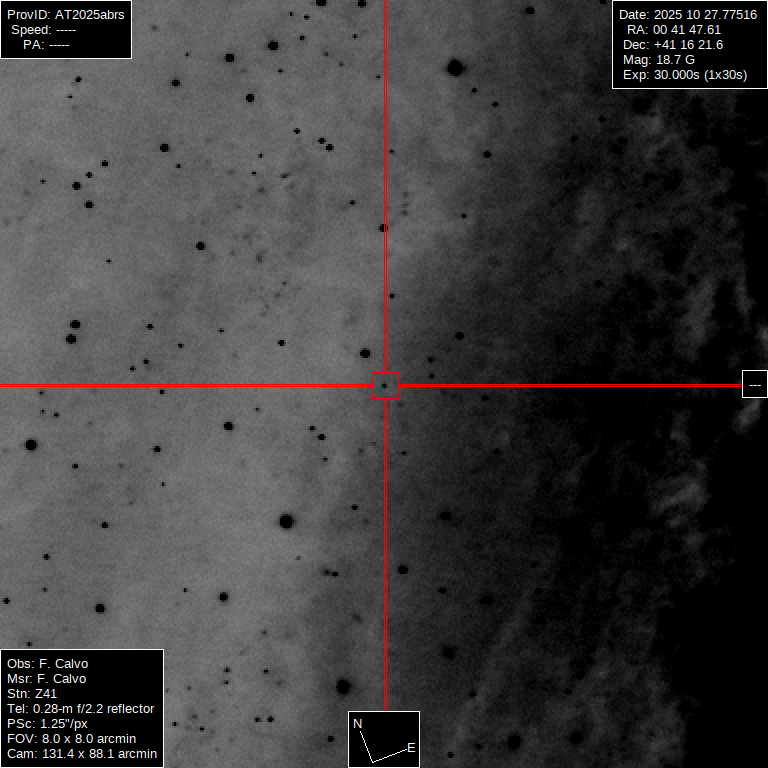Image resolution: width=768 pixels, height=768 pixels.
Task: Click the '---' marker at right edge
Action: 754,384
